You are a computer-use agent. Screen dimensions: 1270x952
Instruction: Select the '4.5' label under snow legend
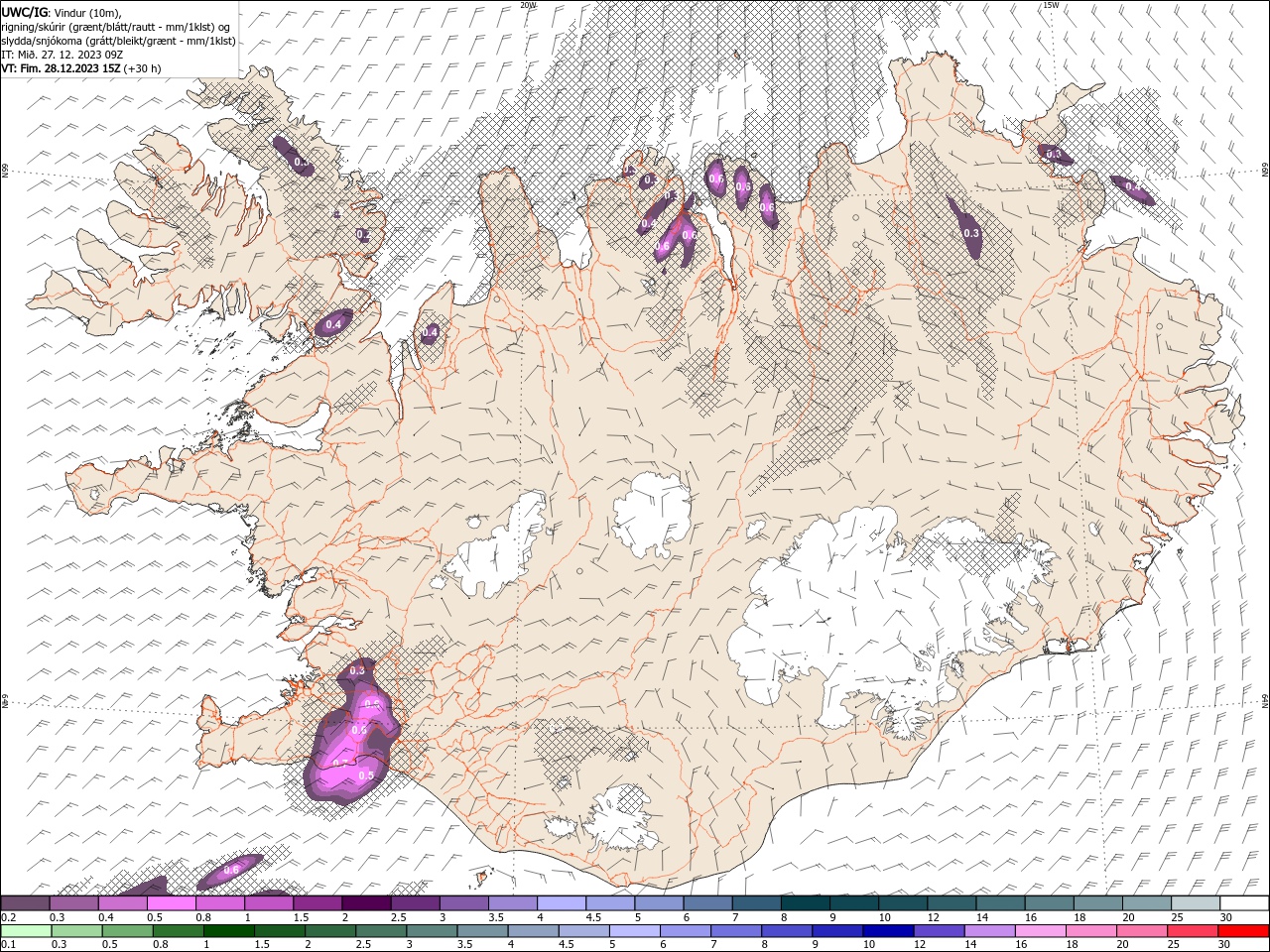click(593, 917)
